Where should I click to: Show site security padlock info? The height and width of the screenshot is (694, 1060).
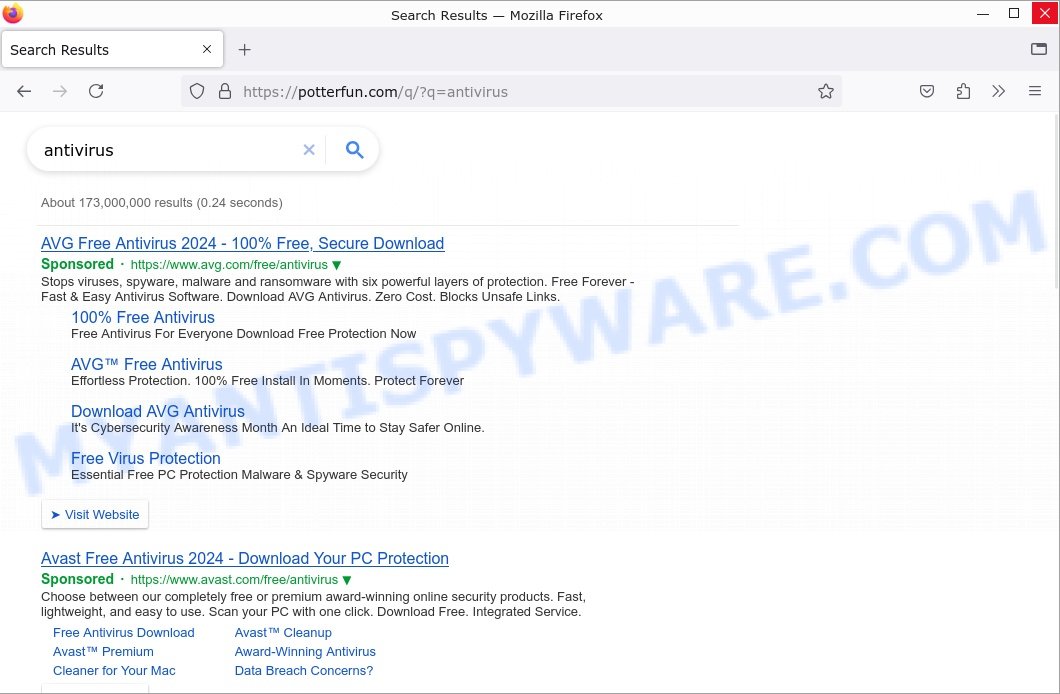(x=224, y=91)
